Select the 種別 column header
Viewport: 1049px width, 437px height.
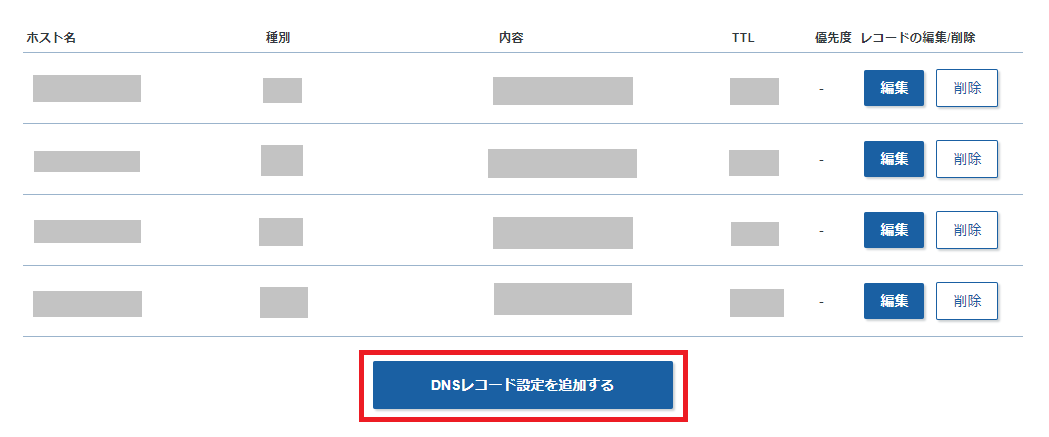click(x=277, y=38)
